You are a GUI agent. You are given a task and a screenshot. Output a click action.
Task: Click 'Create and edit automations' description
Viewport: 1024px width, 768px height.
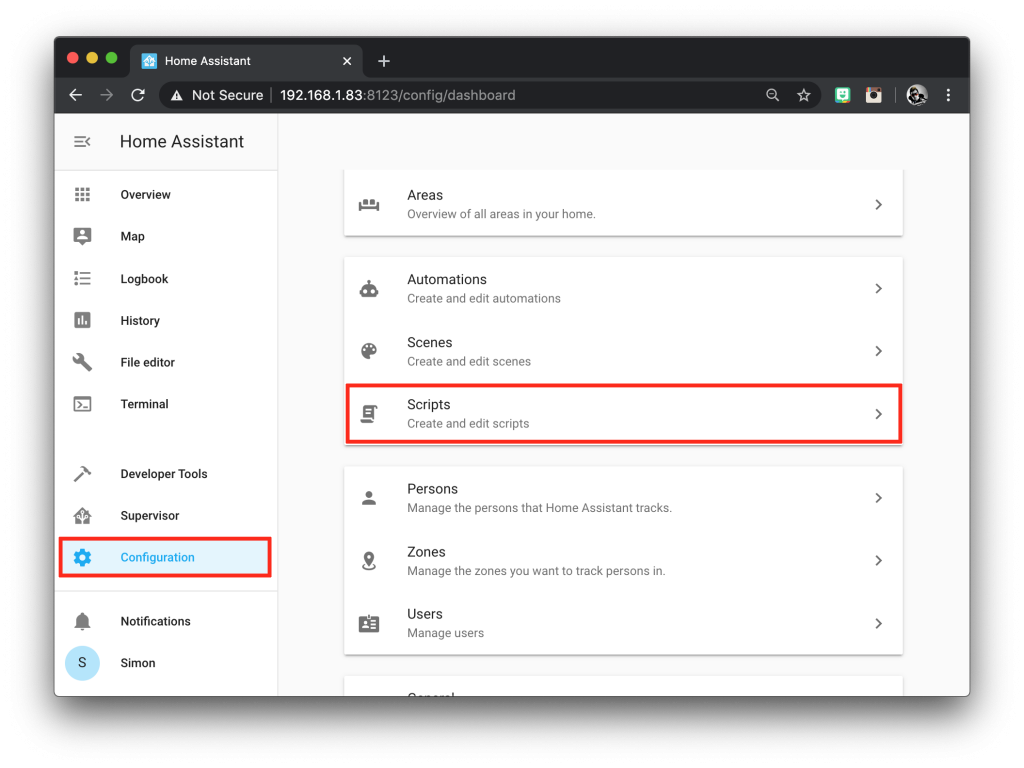[x=484, y=298]
